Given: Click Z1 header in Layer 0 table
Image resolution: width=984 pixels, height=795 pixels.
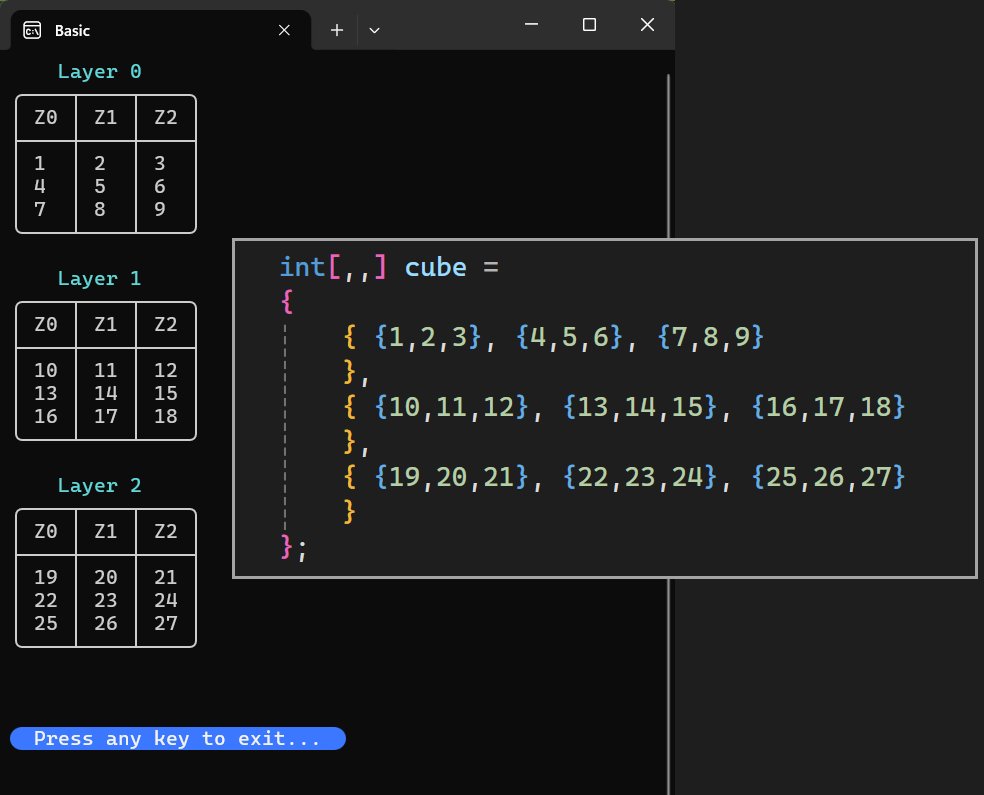Looking at the screenshot, I should (x=105, y=117).
